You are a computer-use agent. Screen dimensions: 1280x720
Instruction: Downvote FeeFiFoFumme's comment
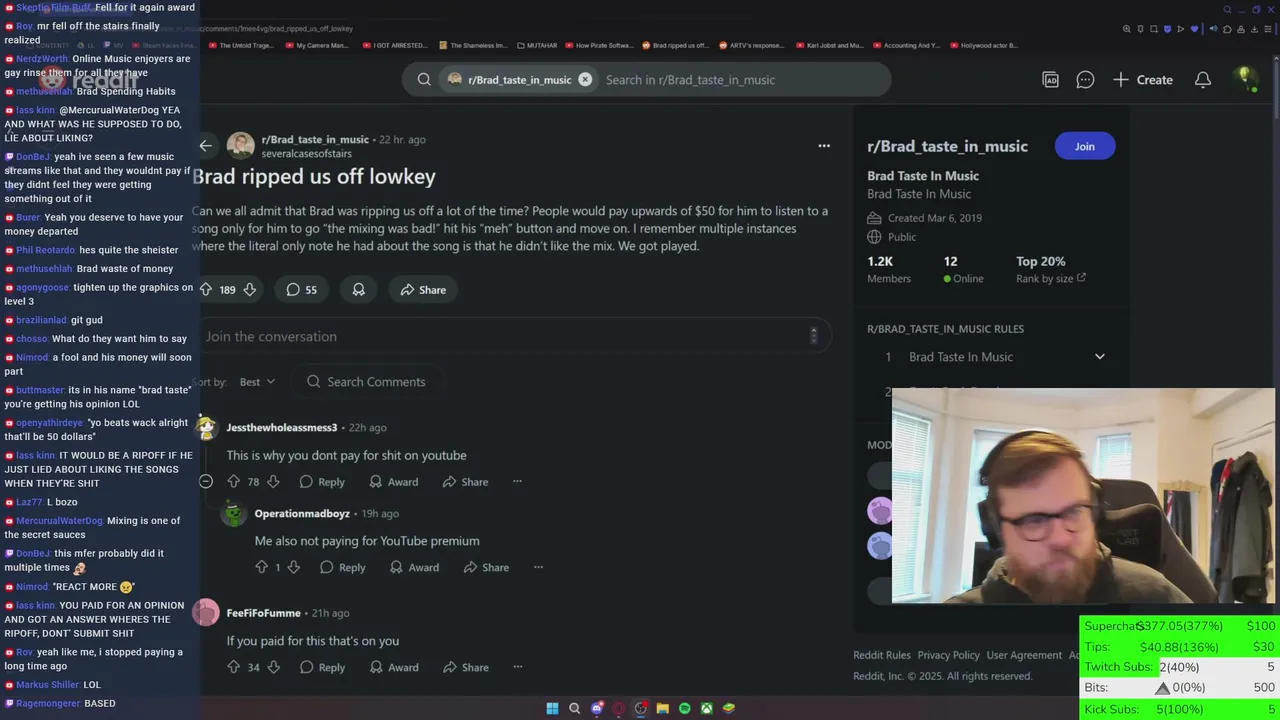[x=273, y=667]
